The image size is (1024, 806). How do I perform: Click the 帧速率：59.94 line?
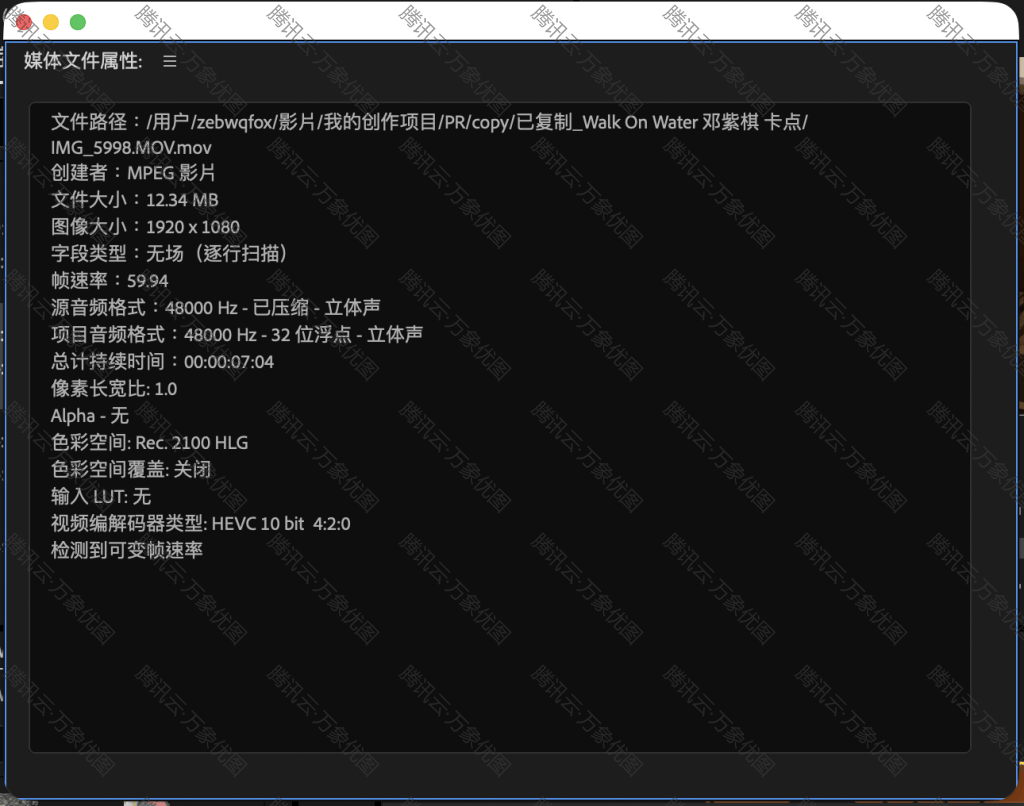click(x=110, y=281)
